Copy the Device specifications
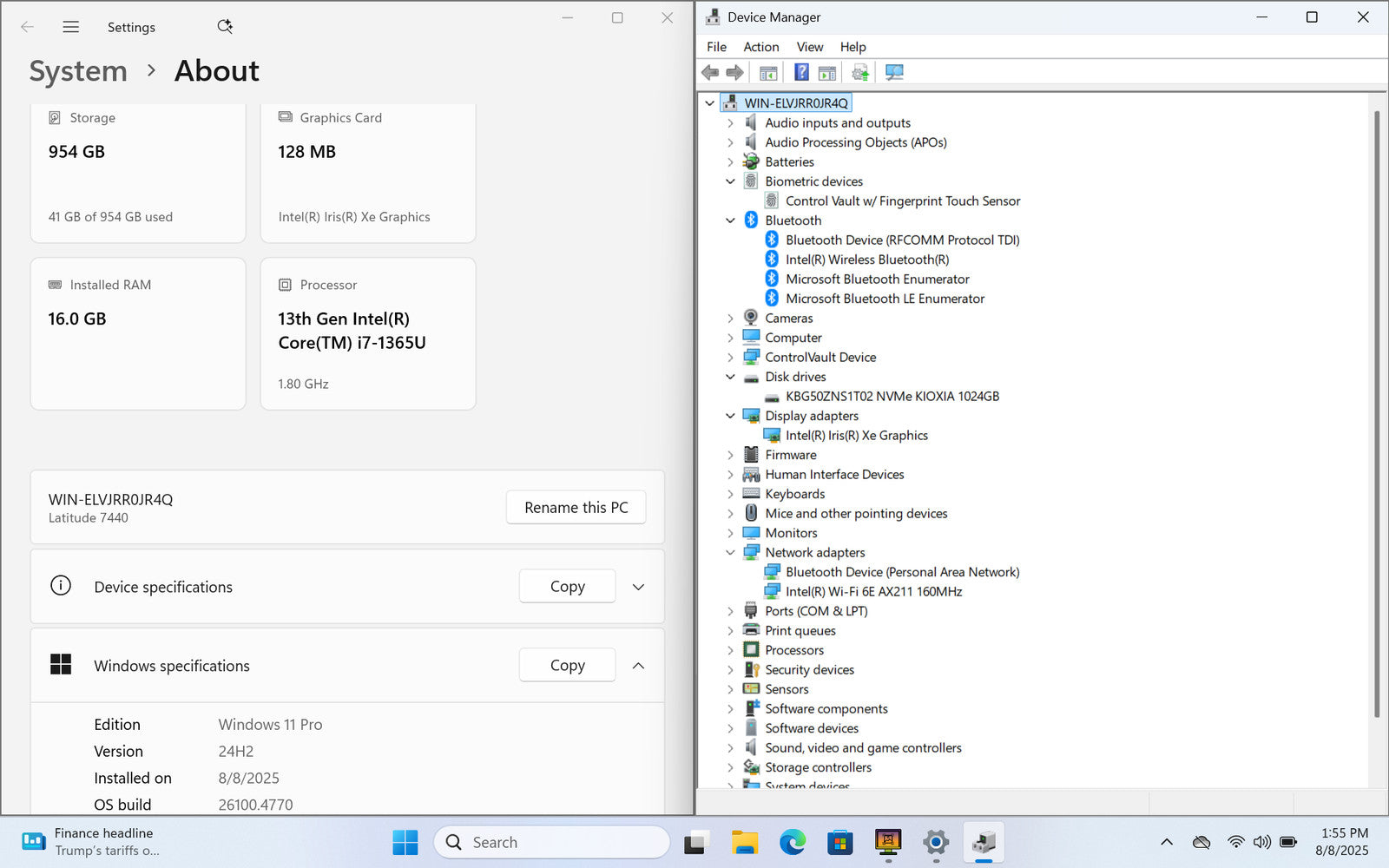This screenshot has width=1389, height=868. (567, 587)
